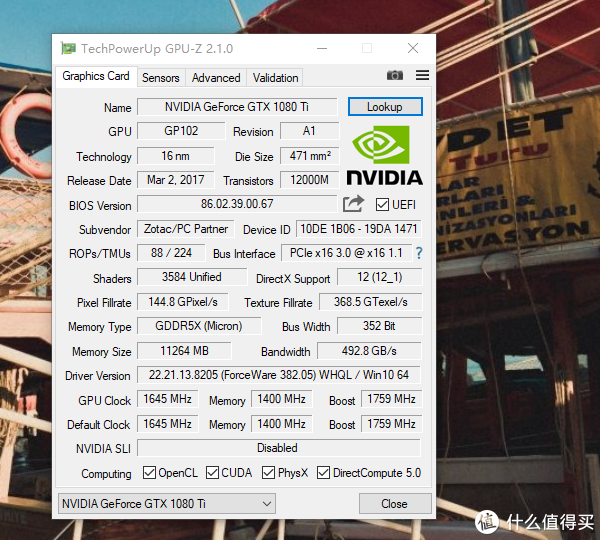
Task: Click the NVIDIA SLI field showing Disabled
Action: point(279,448)
